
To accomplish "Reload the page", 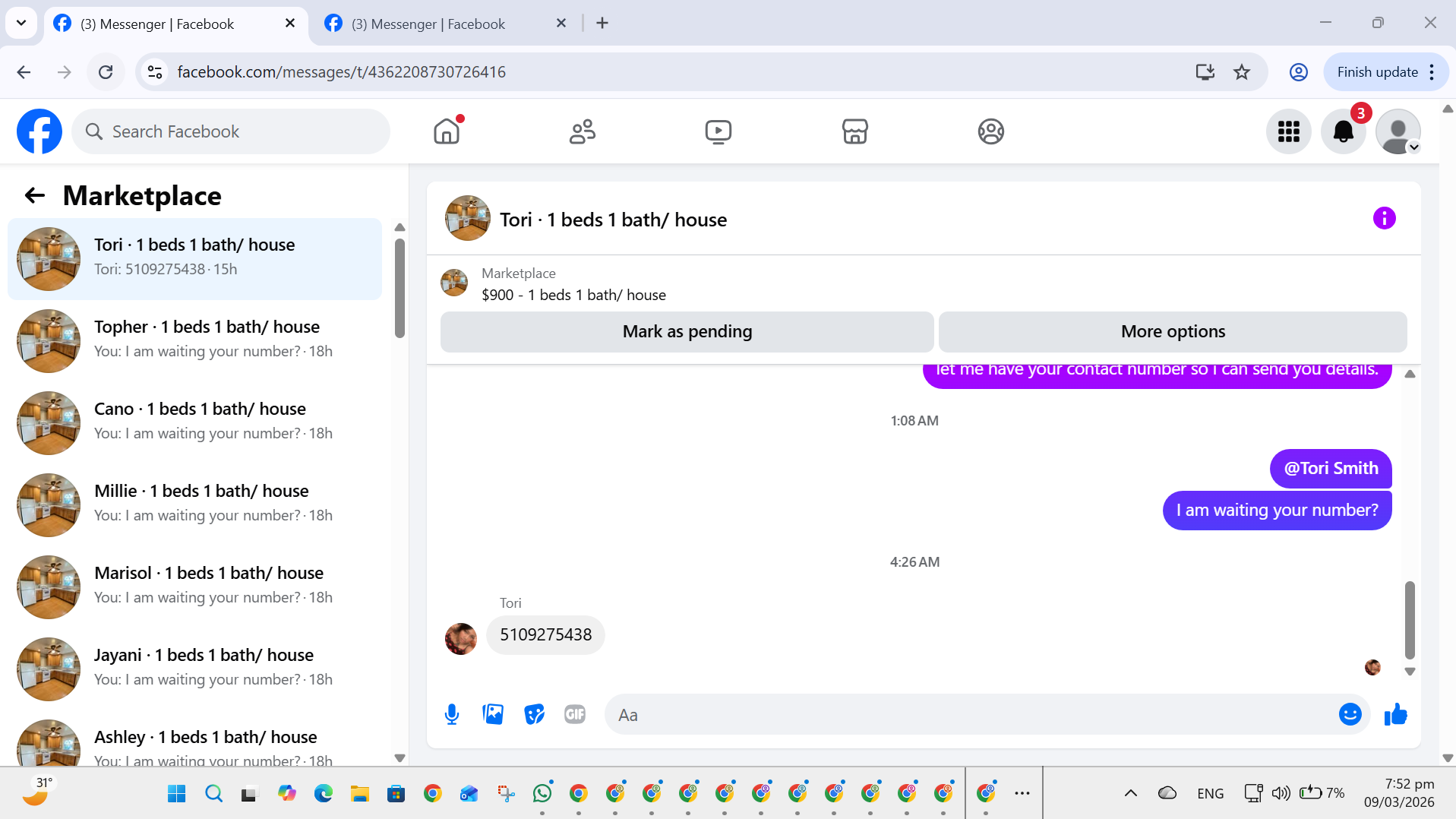I will coord(106,72).
